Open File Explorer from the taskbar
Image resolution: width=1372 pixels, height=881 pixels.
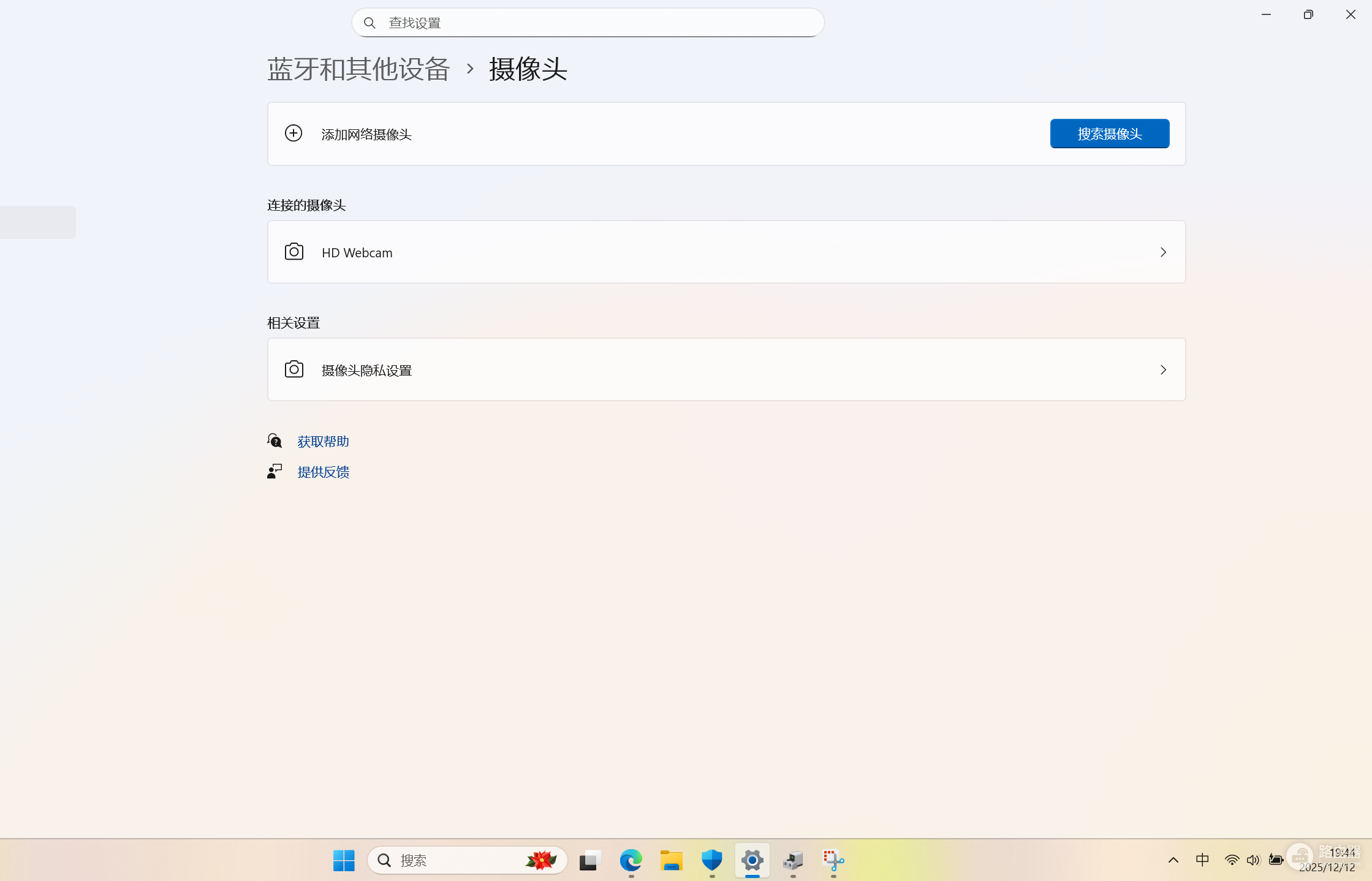click(x=671, y=860)
